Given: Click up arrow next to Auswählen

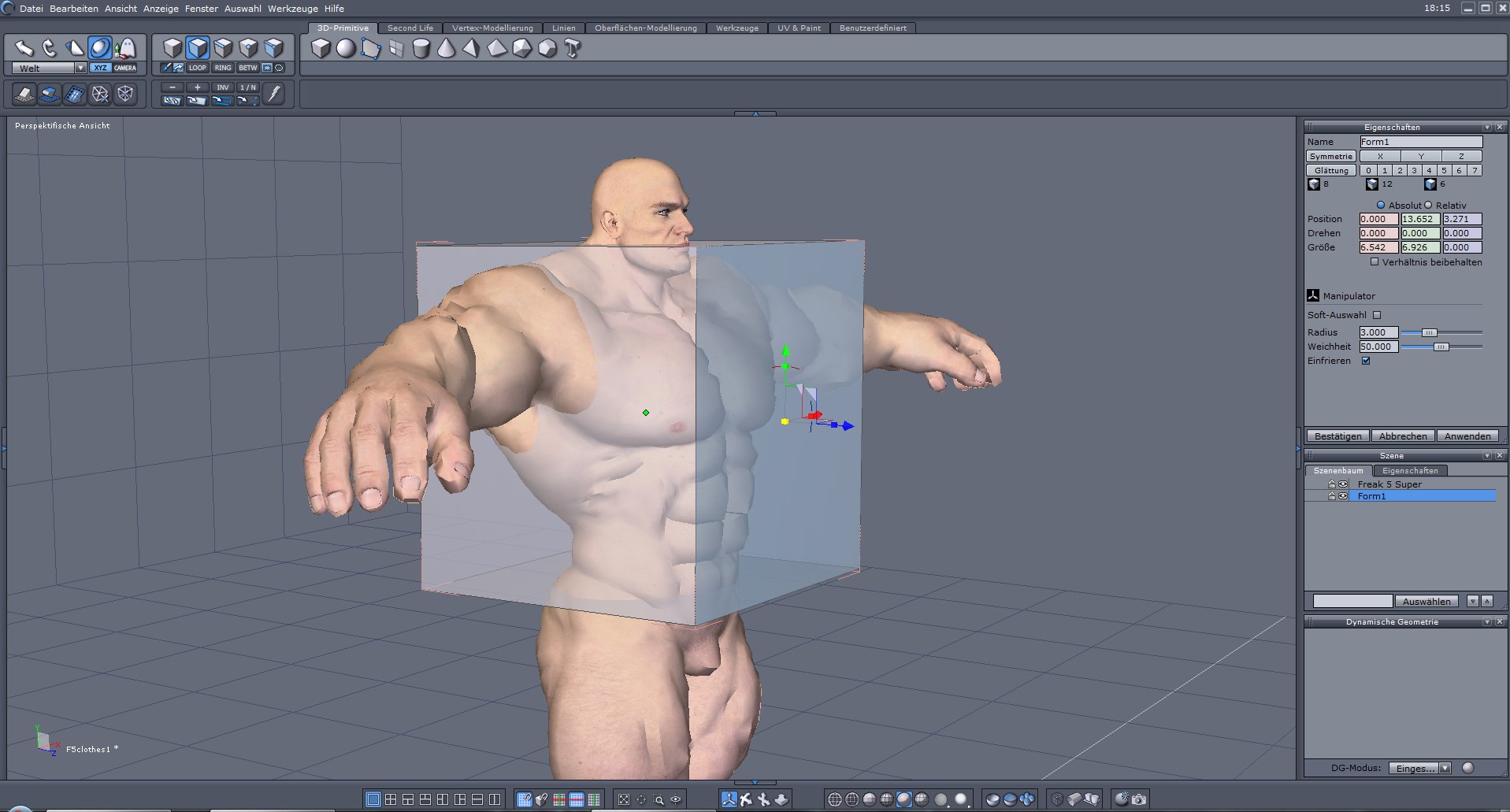Looking at the screenshot, I should 1487,601.
